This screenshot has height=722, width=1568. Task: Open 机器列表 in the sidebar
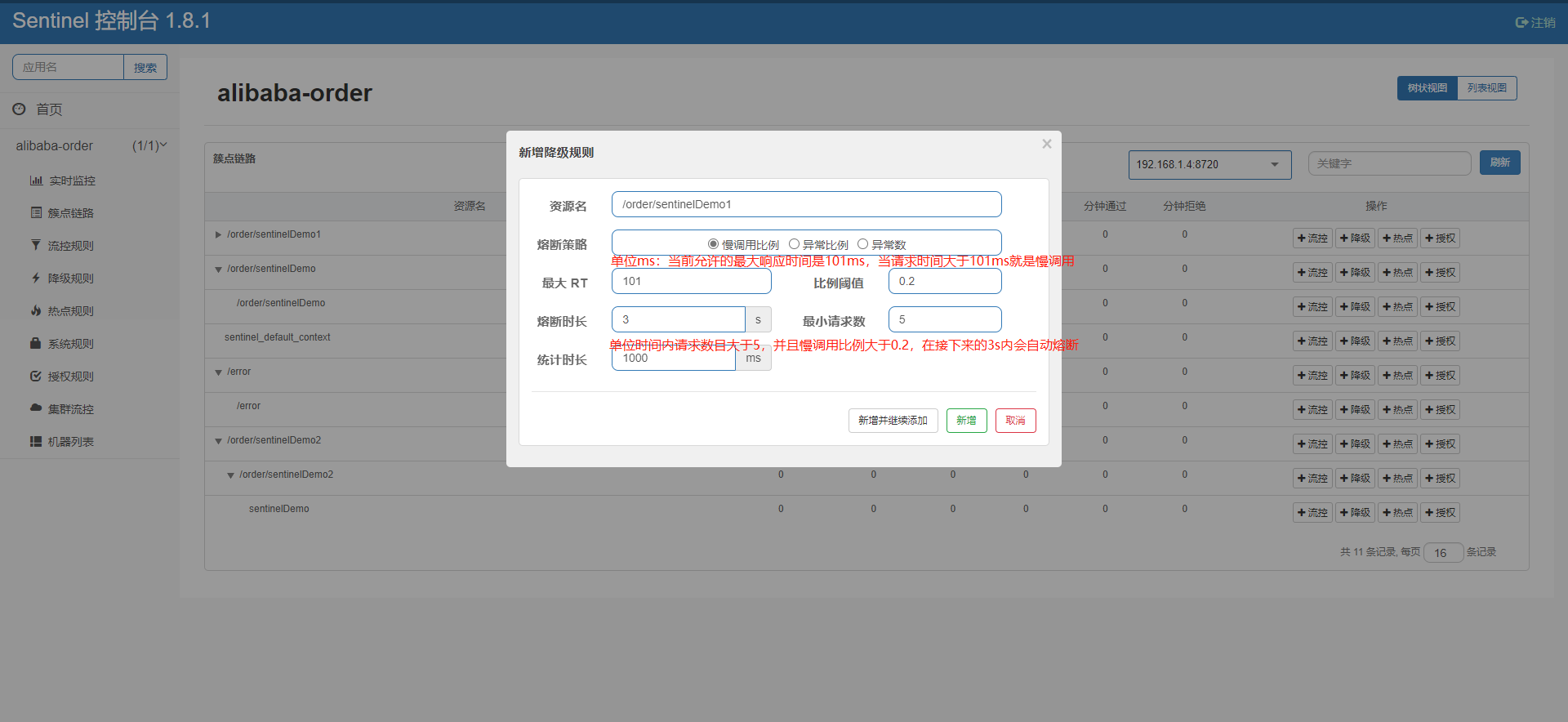click(x=70, y=442)
